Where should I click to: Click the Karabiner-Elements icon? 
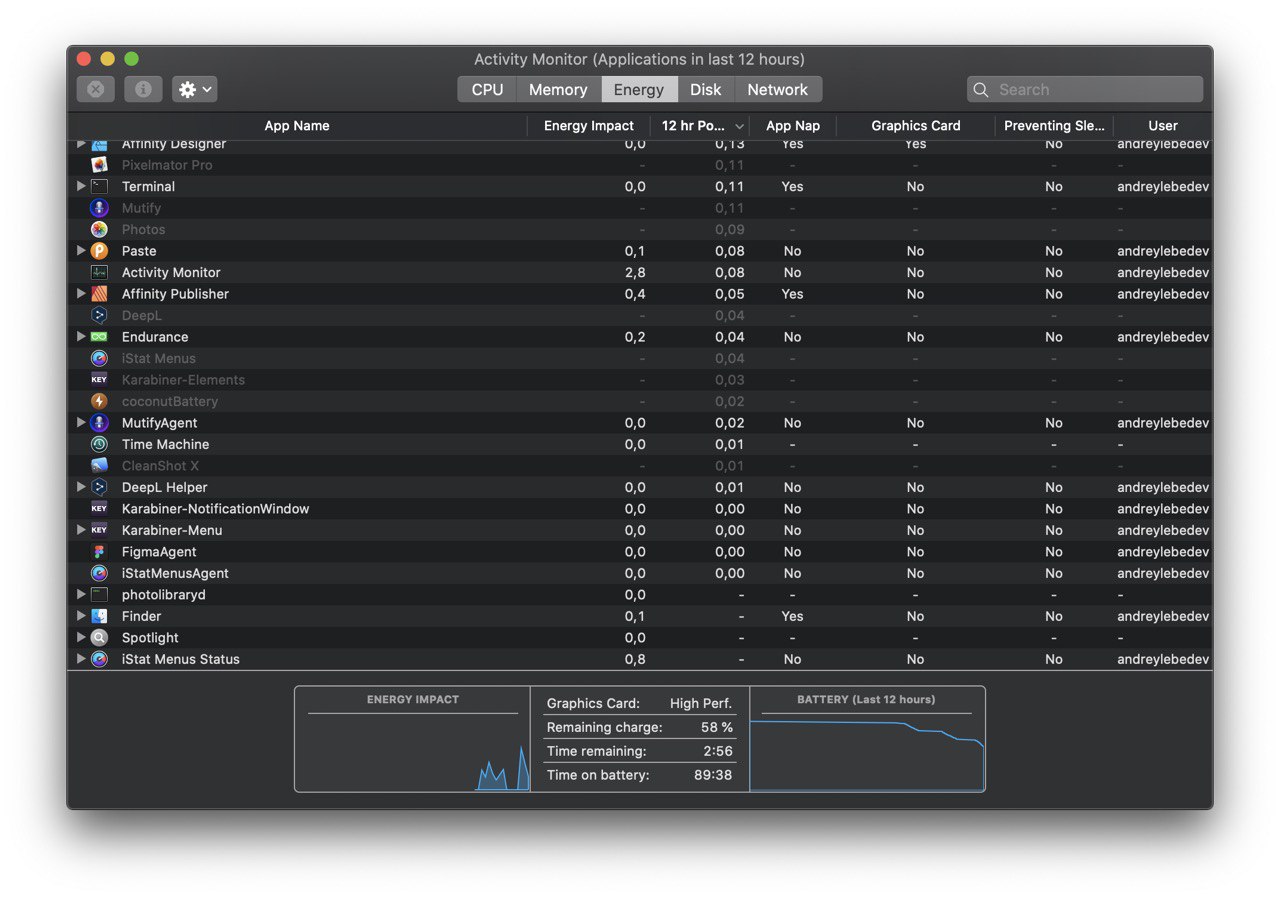coord(99,380)
